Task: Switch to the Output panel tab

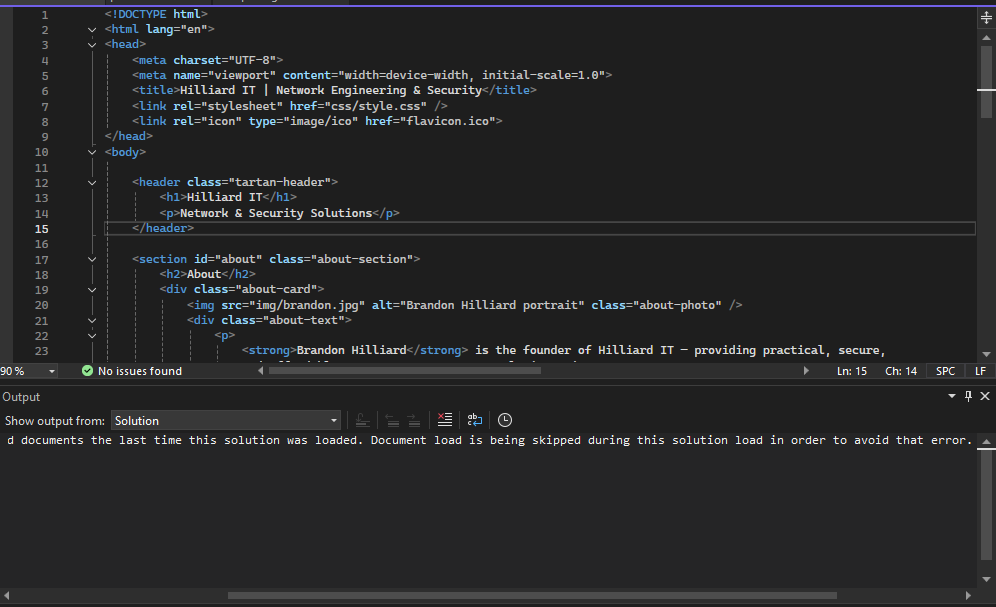Action: click(x=22, y=396)
